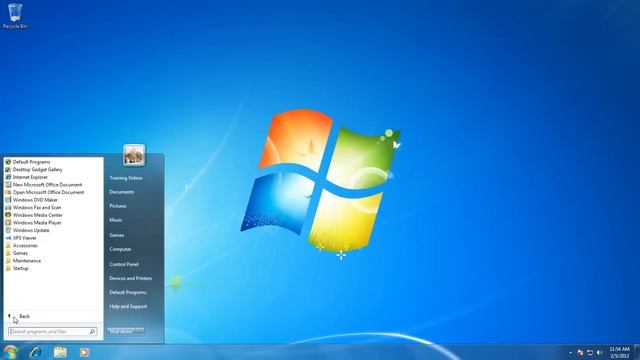Open Control Panel from Start menu
This screenshot has height=360, width=640.
124,264
